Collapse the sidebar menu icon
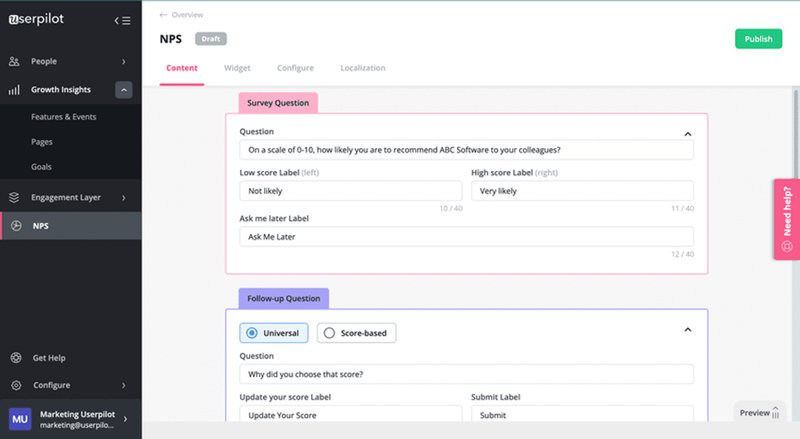Screen dimensions: 800x439 [x=122, y=20]
